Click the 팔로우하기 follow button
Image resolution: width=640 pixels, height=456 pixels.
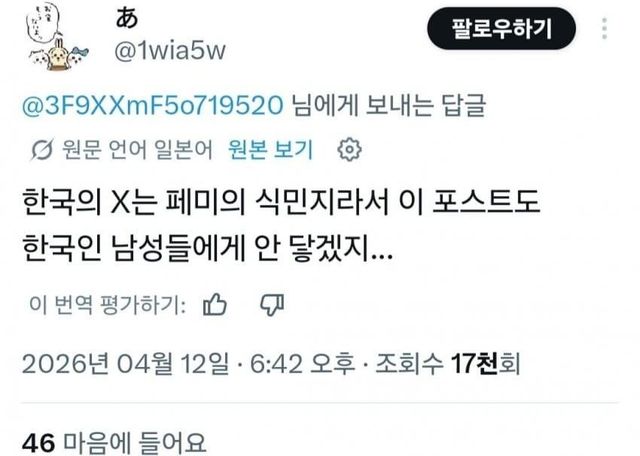(x=502, y=29)
